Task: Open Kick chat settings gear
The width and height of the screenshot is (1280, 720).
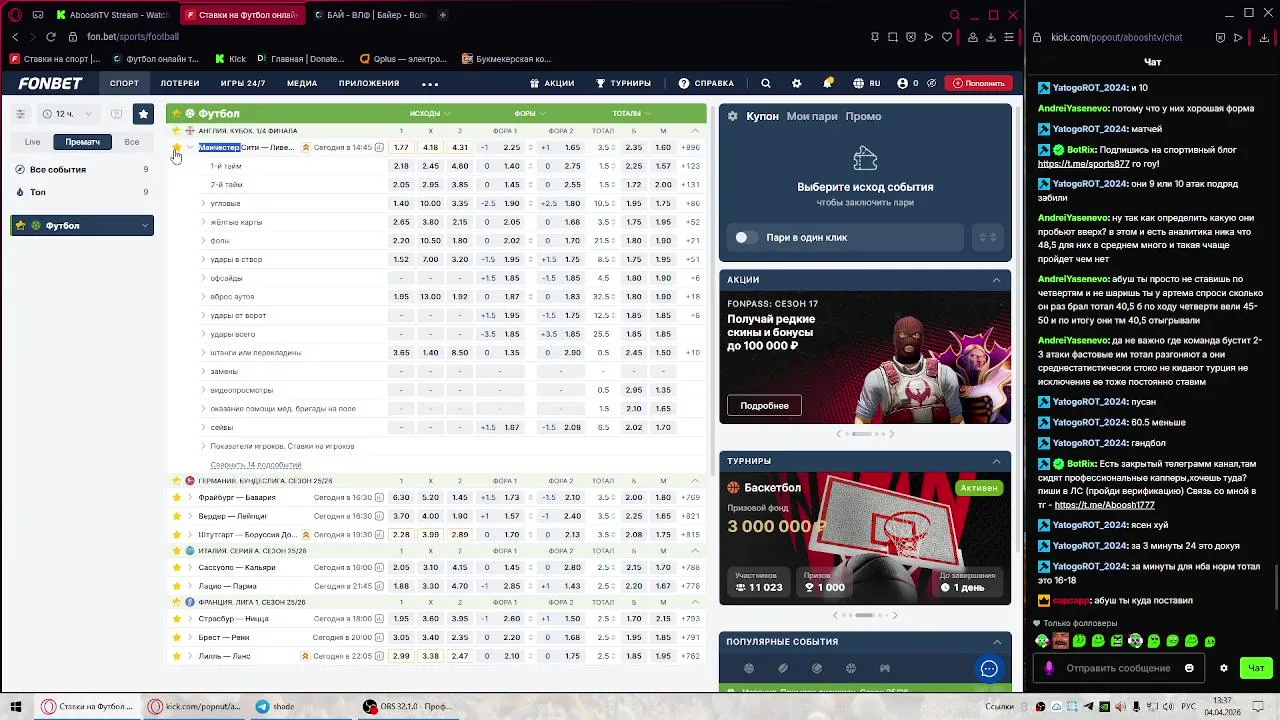Action: [x=1223, y=668]
